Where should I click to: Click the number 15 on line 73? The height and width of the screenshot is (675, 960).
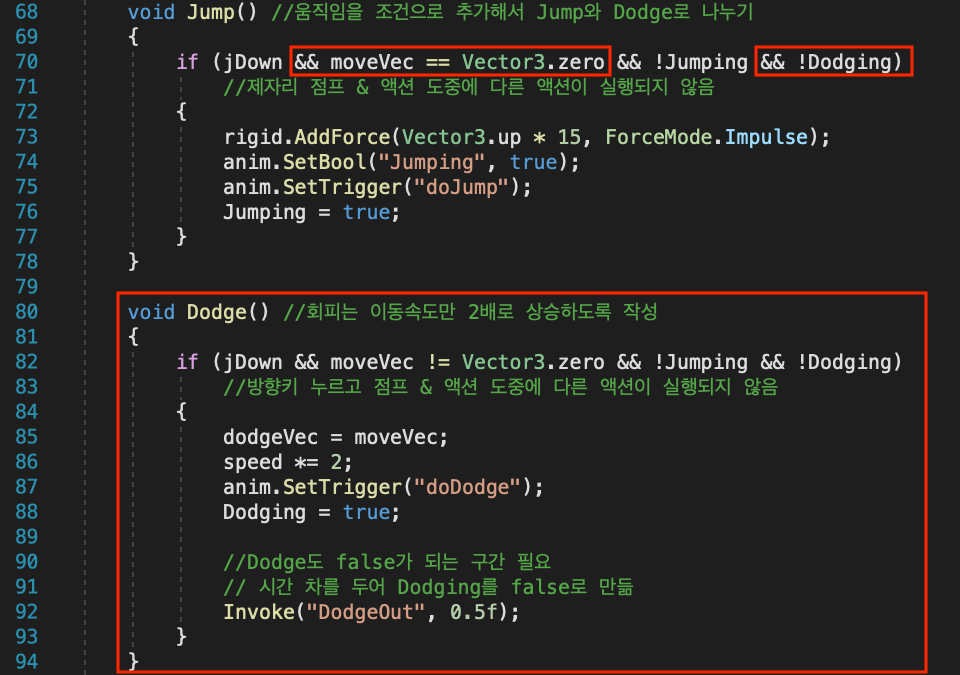(569, 137)
